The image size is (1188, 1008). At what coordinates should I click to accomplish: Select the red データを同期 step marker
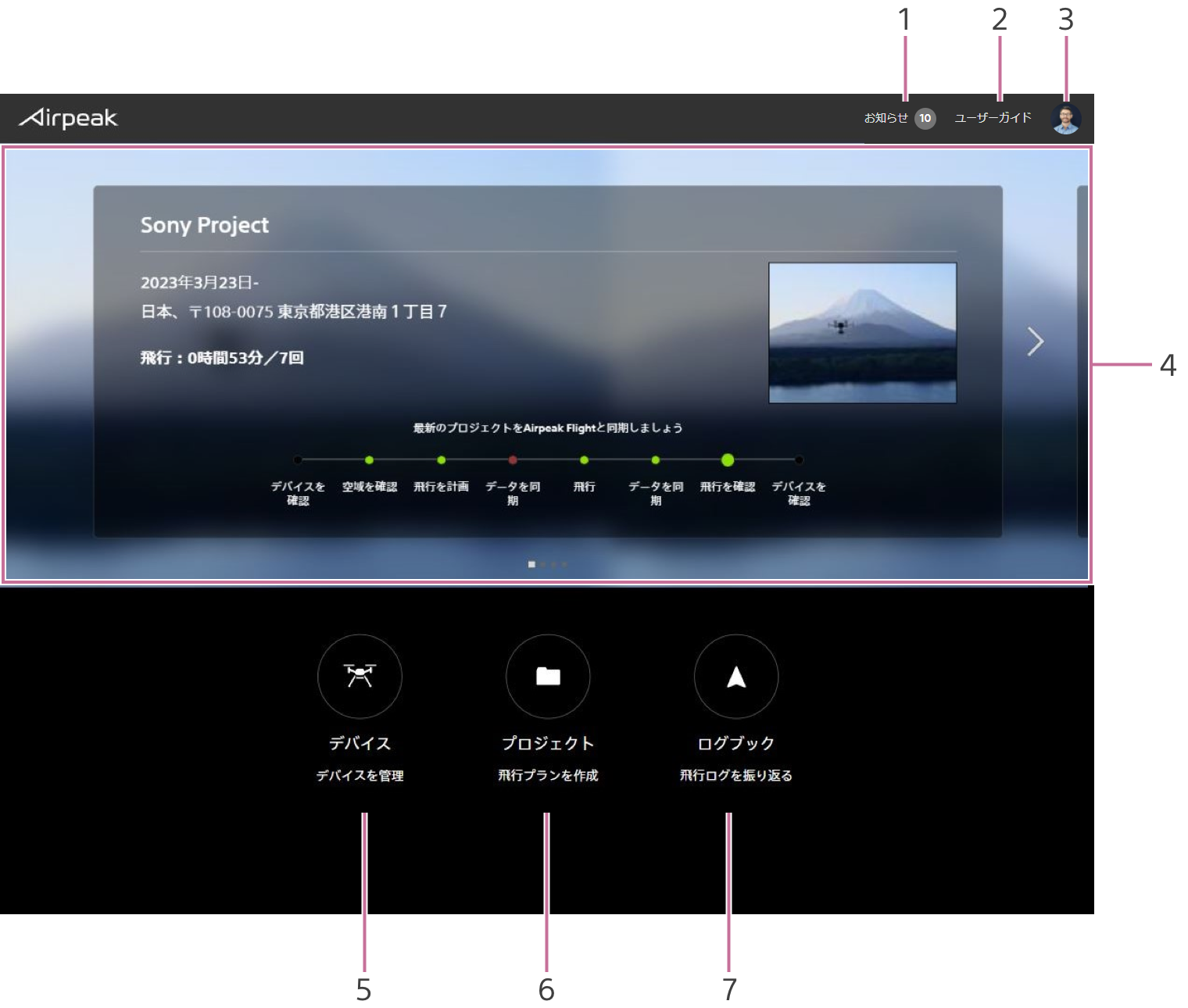513,460
